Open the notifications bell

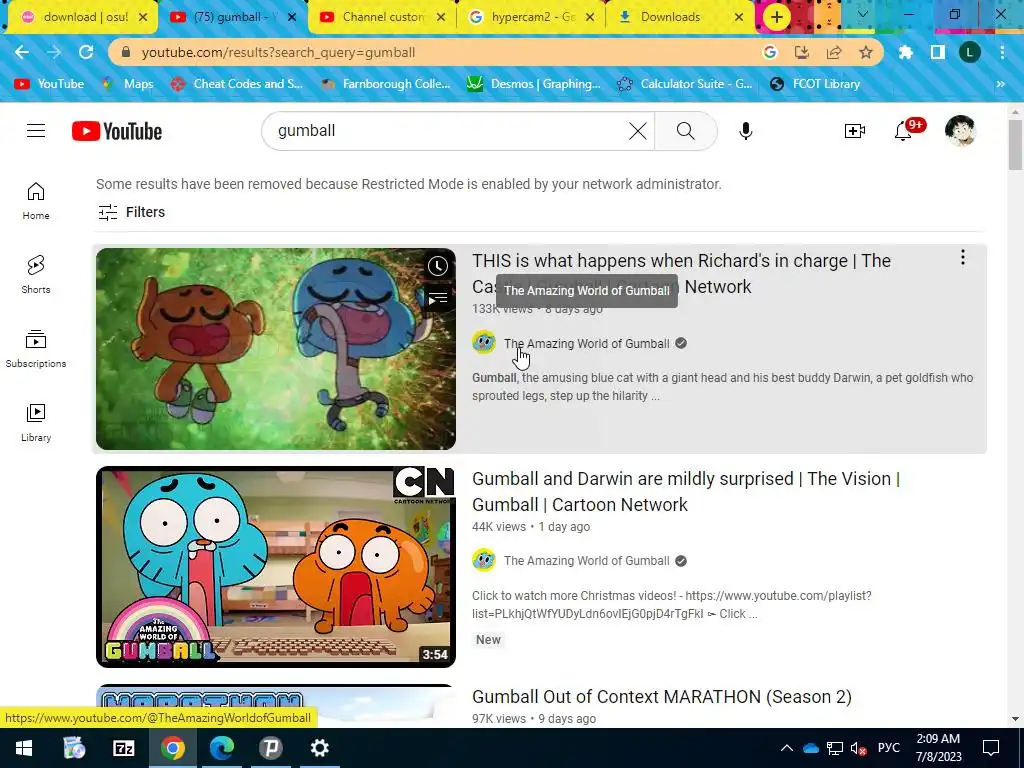pos(903,131)
